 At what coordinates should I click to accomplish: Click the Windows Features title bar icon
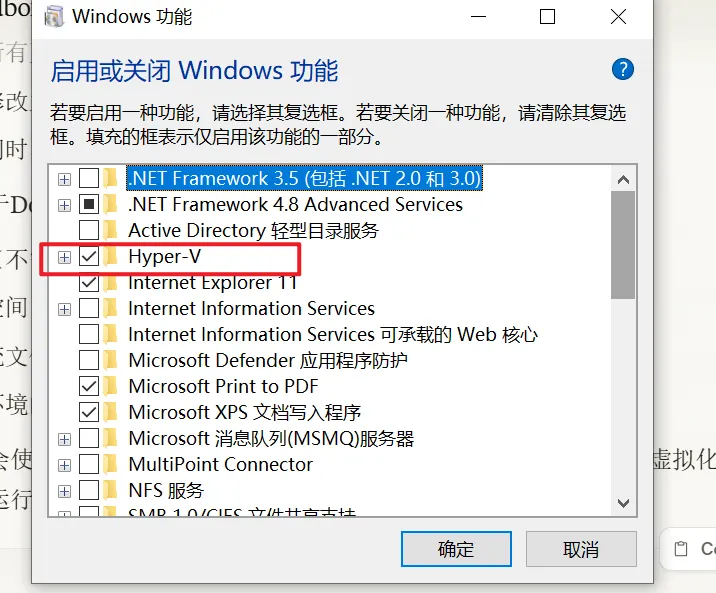pyautogui.click(x=55, y=17)
